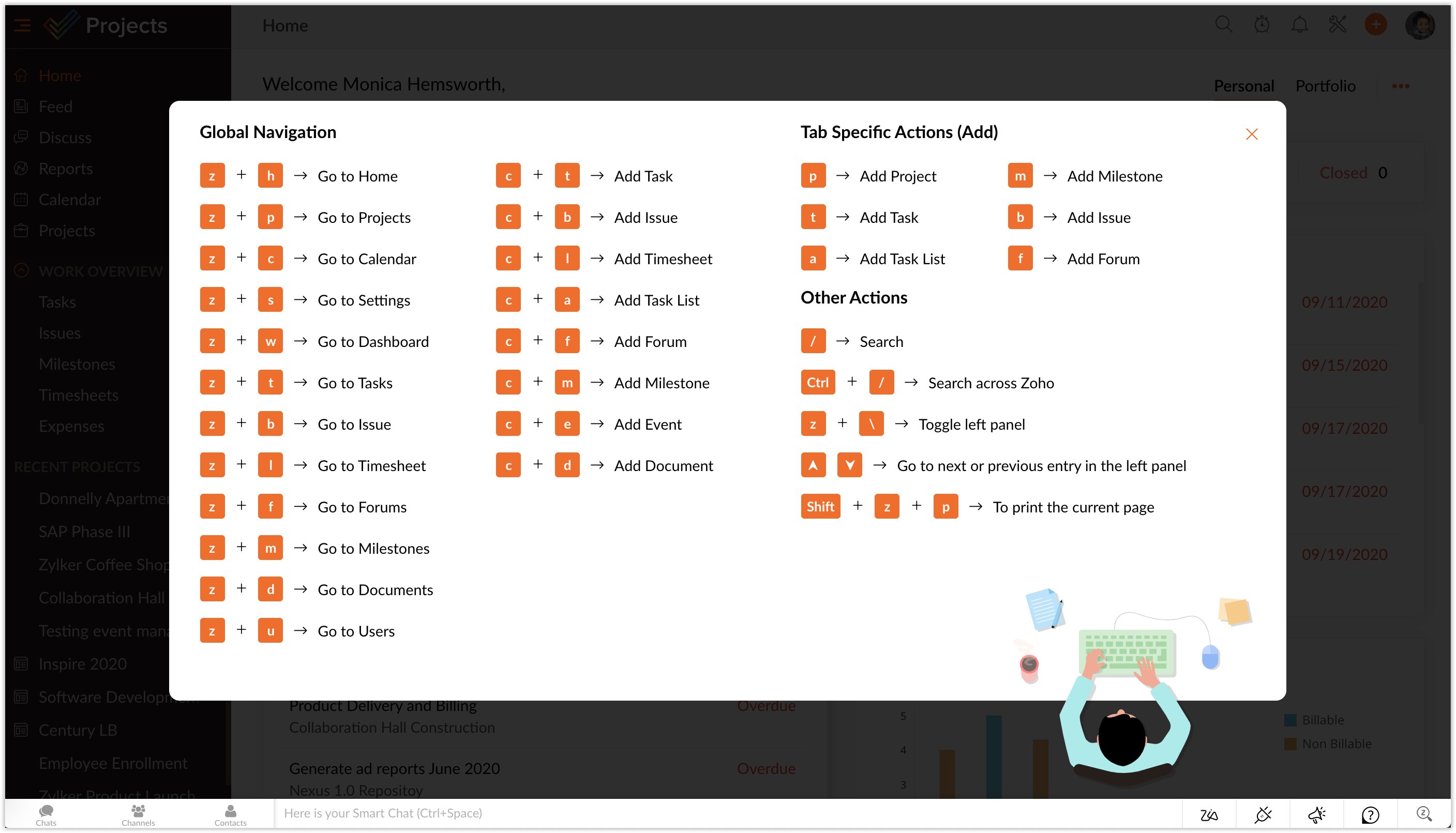Image resolution: width=1456 pixels, height=833 pixels.
Task: Open Feed in the left sidebar
Action: (x=55, y=107)
